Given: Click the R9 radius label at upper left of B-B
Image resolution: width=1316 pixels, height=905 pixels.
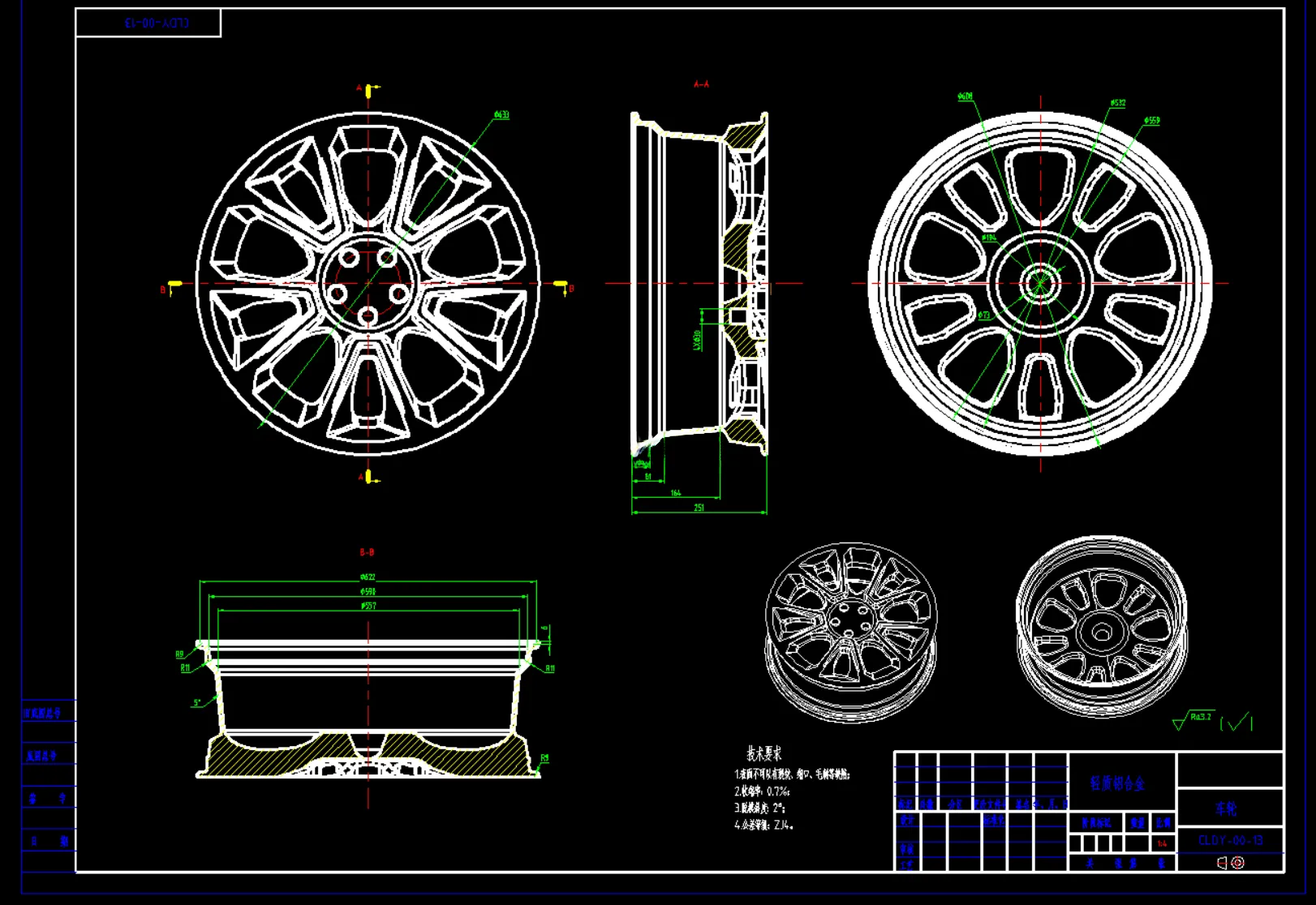Looking at the screenshot, I should point(179,654).
